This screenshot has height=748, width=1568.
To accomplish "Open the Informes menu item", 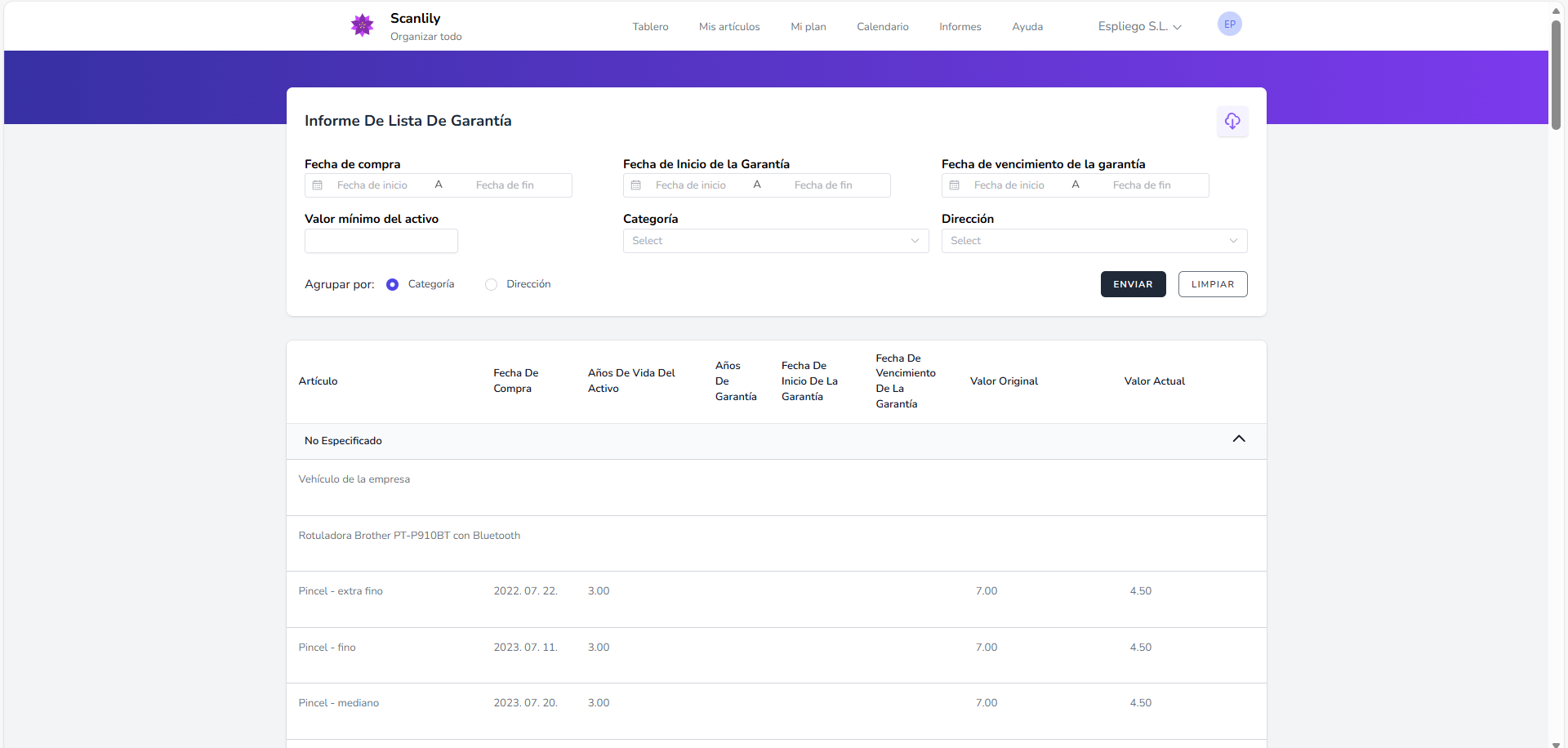I will click(x=960, y=27).
